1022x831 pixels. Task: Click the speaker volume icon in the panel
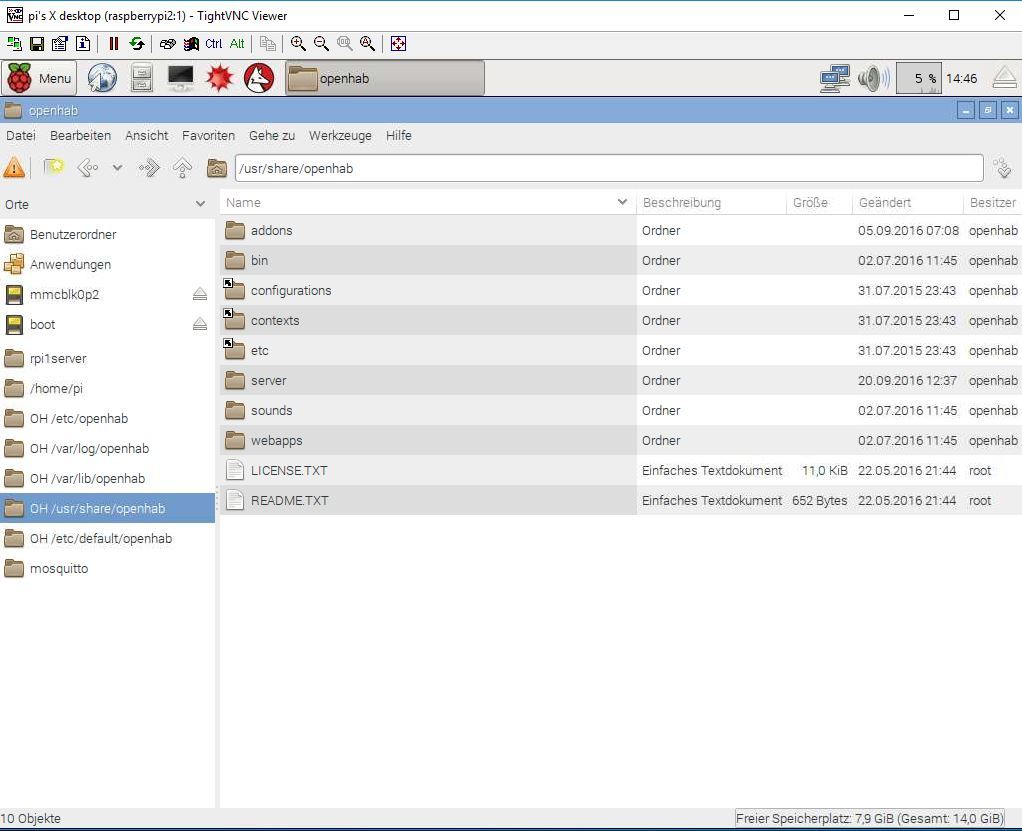point(872,78)
